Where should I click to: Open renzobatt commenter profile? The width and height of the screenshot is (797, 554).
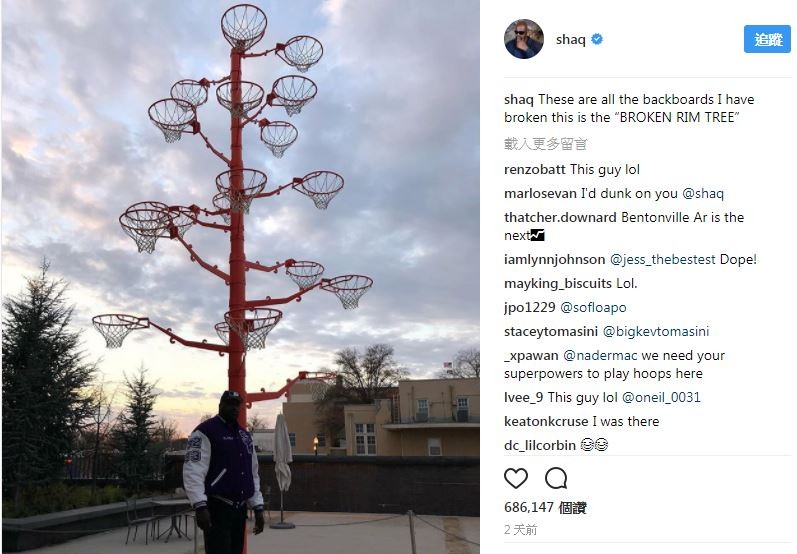coord(534,169)
